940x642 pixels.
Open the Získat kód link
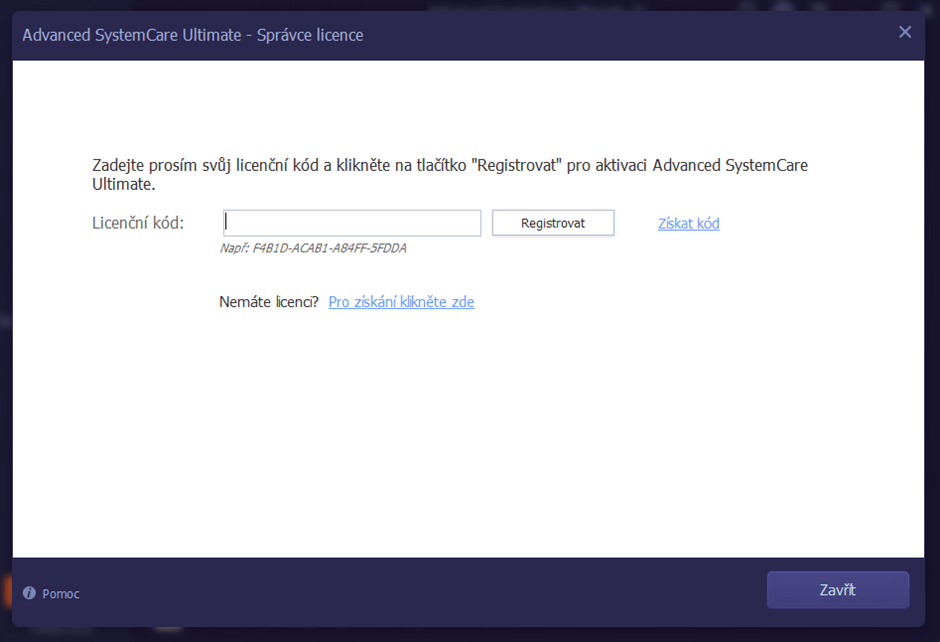(x=688, y=223)
